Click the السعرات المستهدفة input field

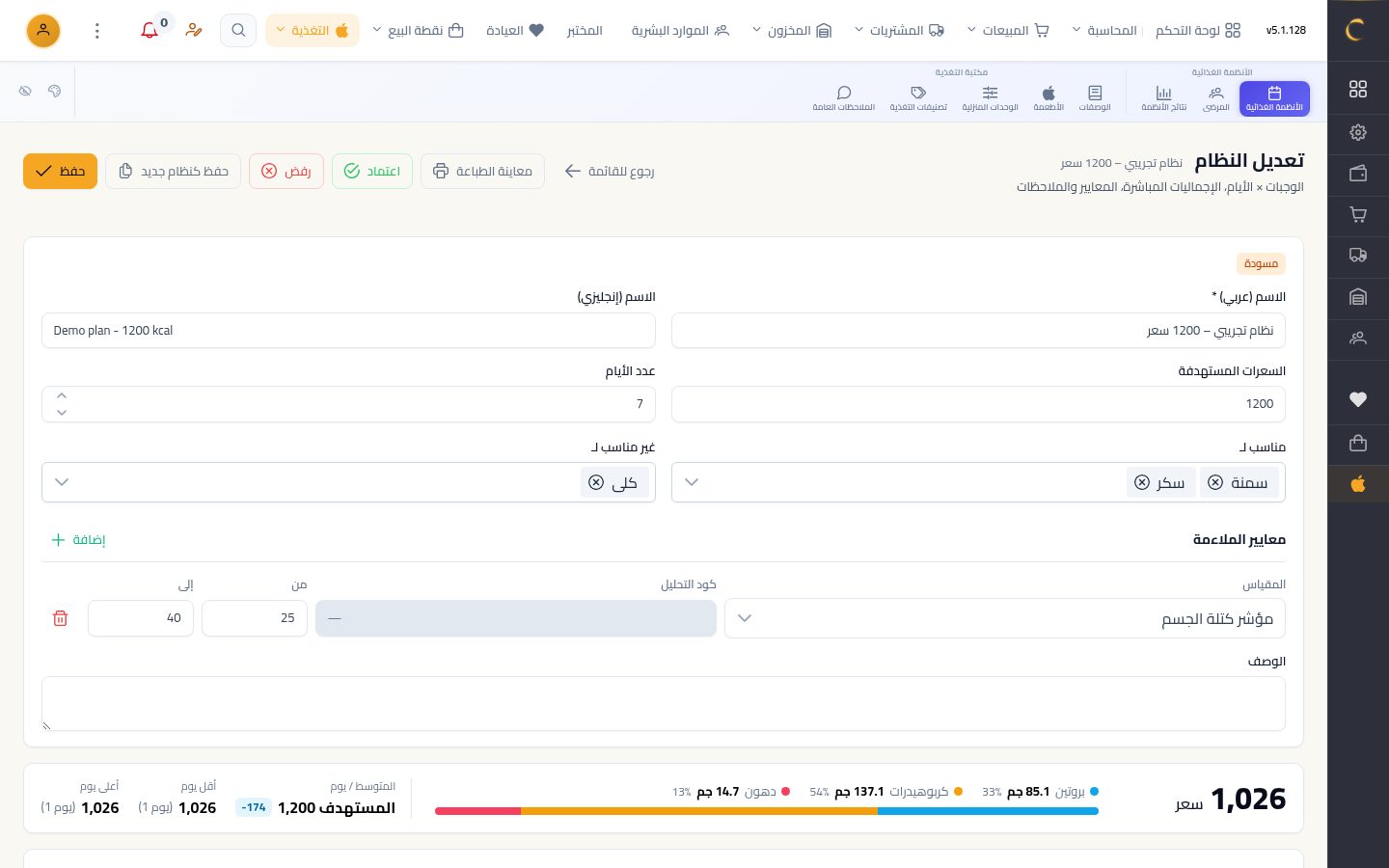978,404
